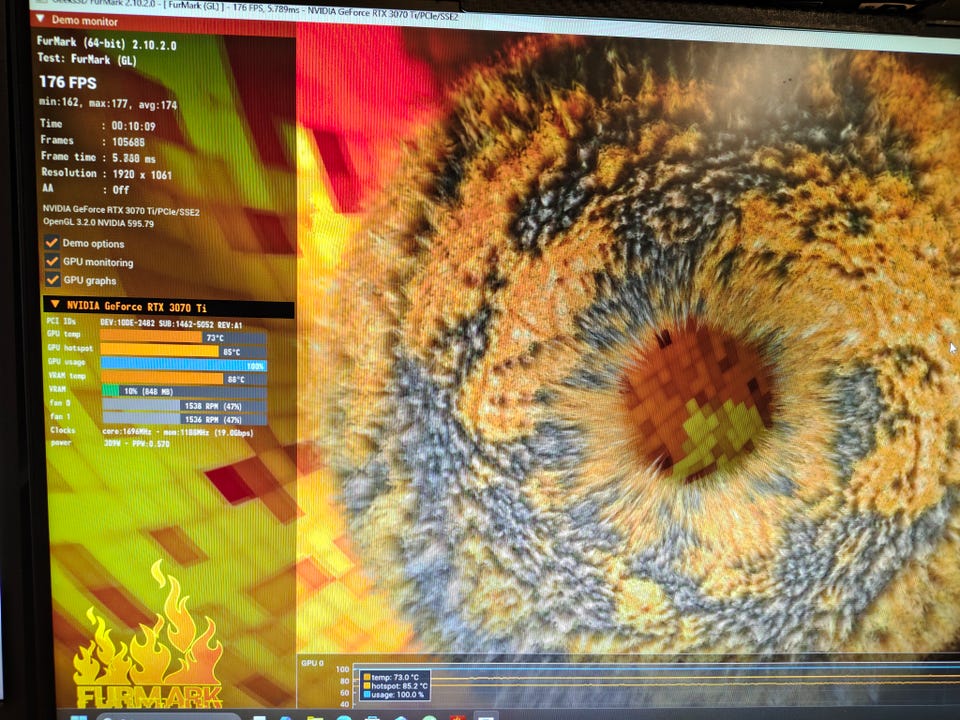
Task: Toggle the GPU monitoring checkbox
Action: click(x=53, y=261)
